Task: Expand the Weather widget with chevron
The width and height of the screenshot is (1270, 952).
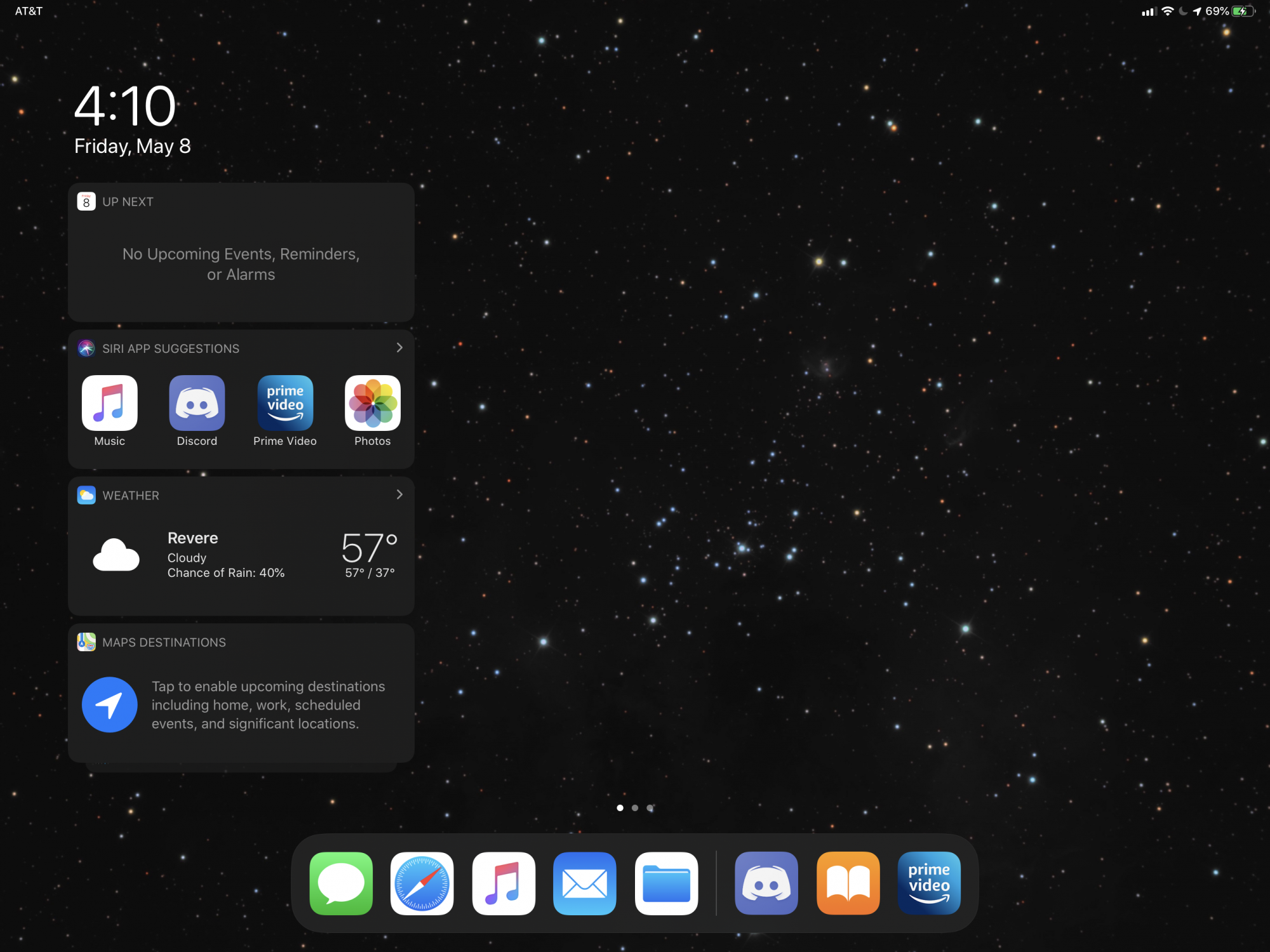Action: 399,494
